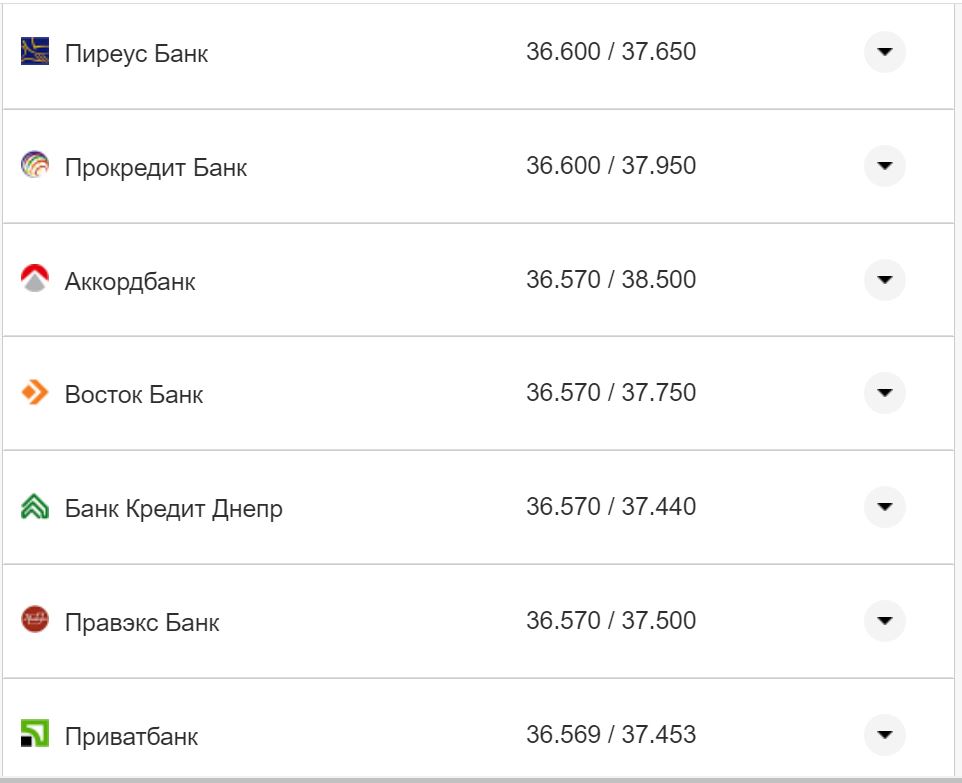The height and width of the screenshot is (783, 962).
Task: Click the Прокредит Банк logo icon
Action: point(35,165)
